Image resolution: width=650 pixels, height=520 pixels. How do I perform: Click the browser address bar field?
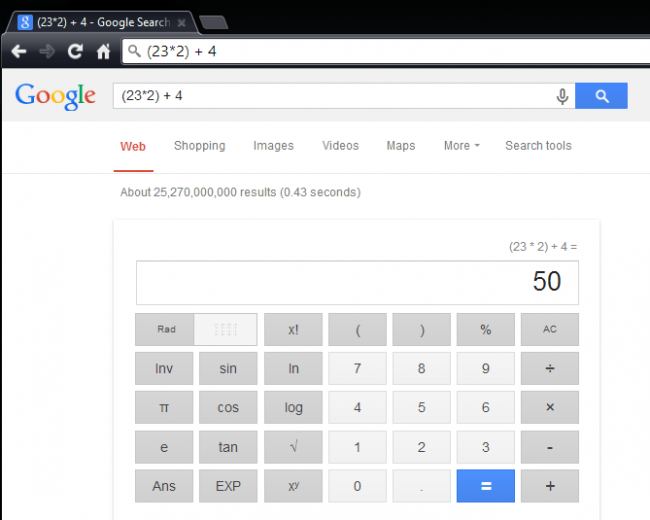(386, 51)
